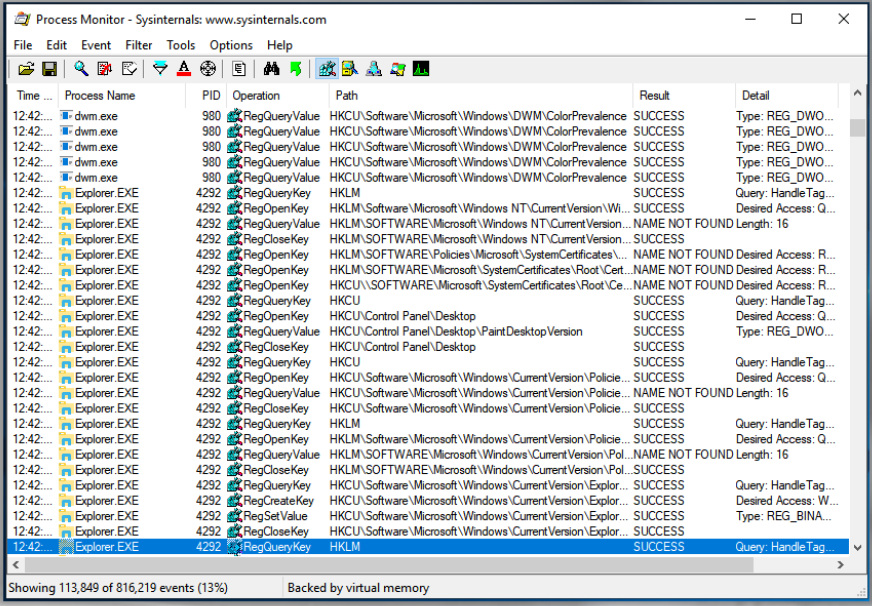Clear the display with the Clear icon
The image size is (872, 606).
[x=129, y=69]
